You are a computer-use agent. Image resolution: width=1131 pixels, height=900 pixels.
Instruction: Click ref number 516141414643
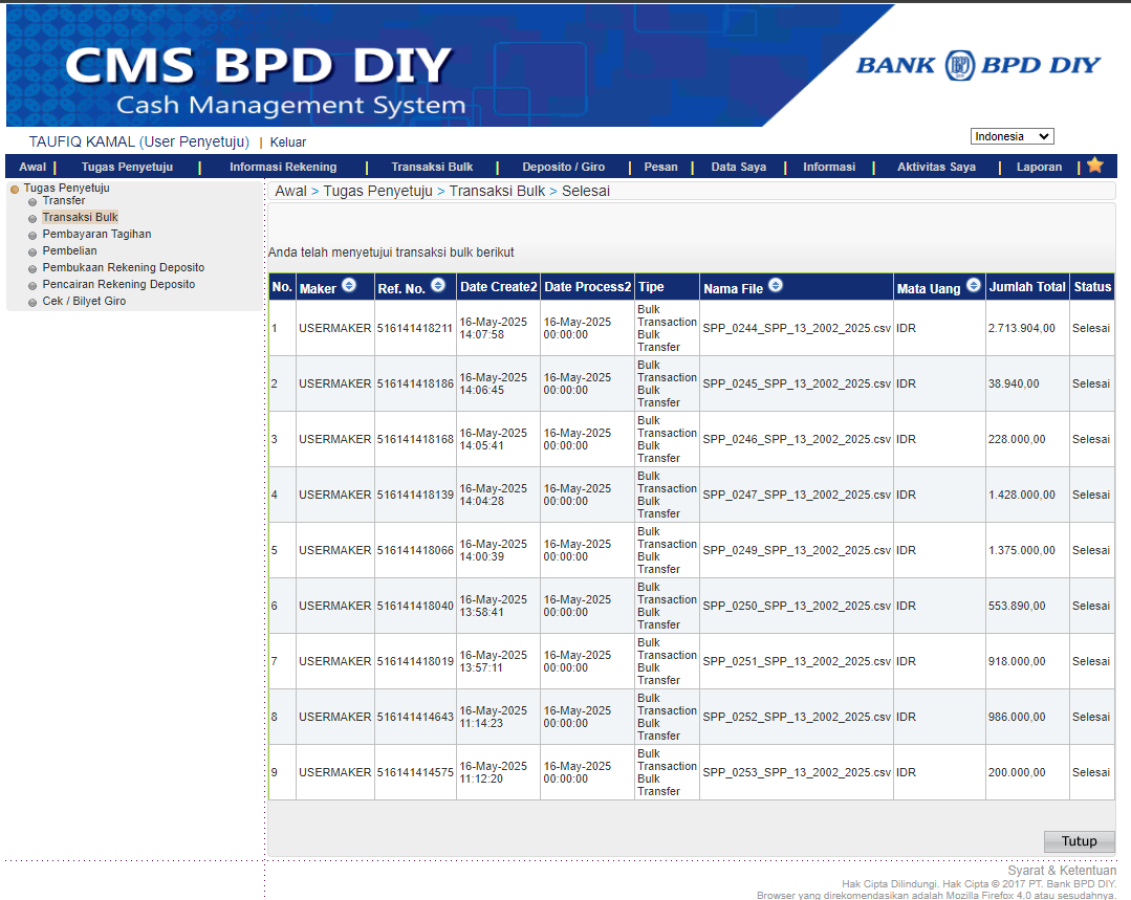point(415,717)
